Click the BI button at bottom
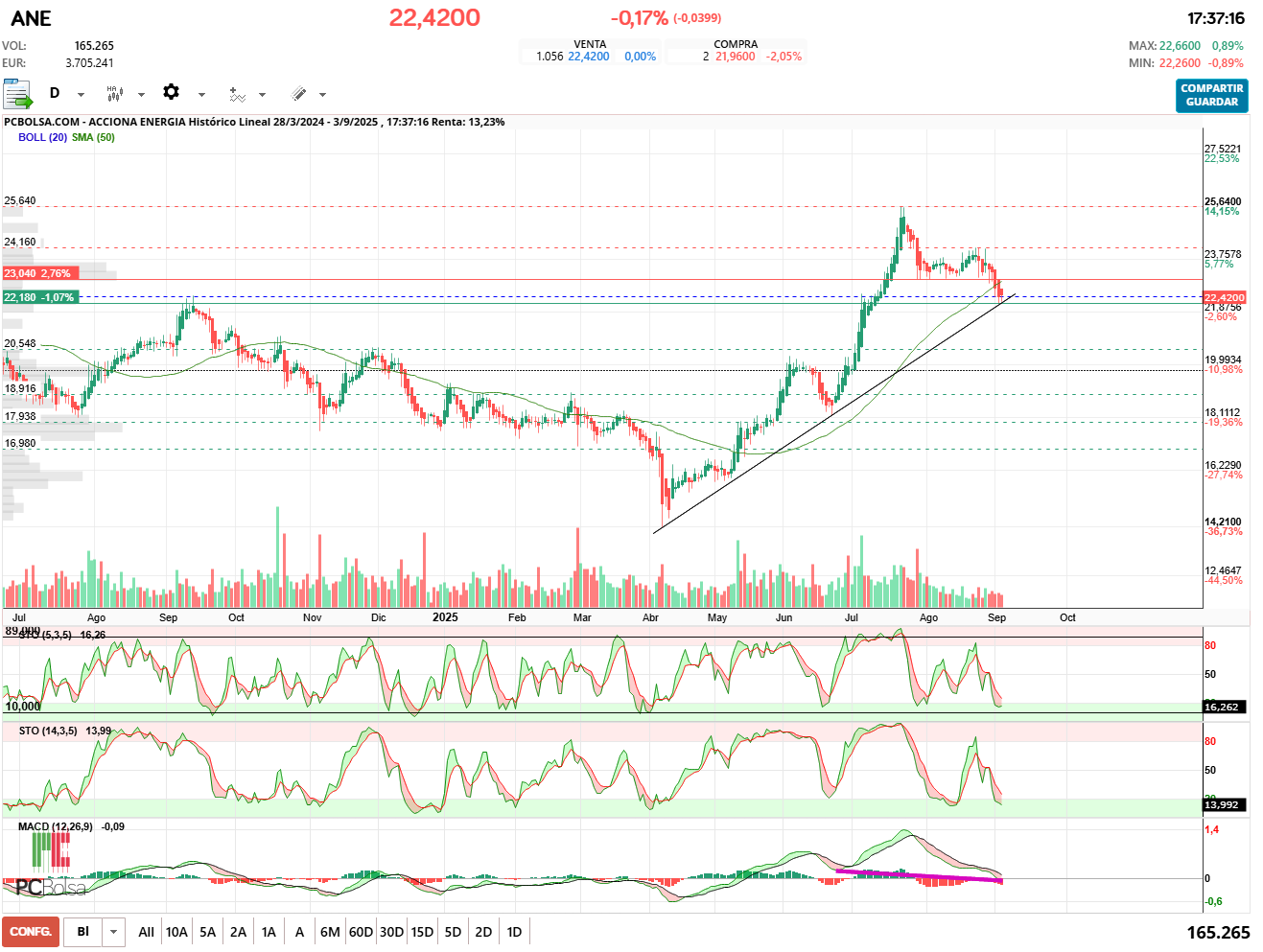This screenshot has height=952, width=1263. coord(83,932)
